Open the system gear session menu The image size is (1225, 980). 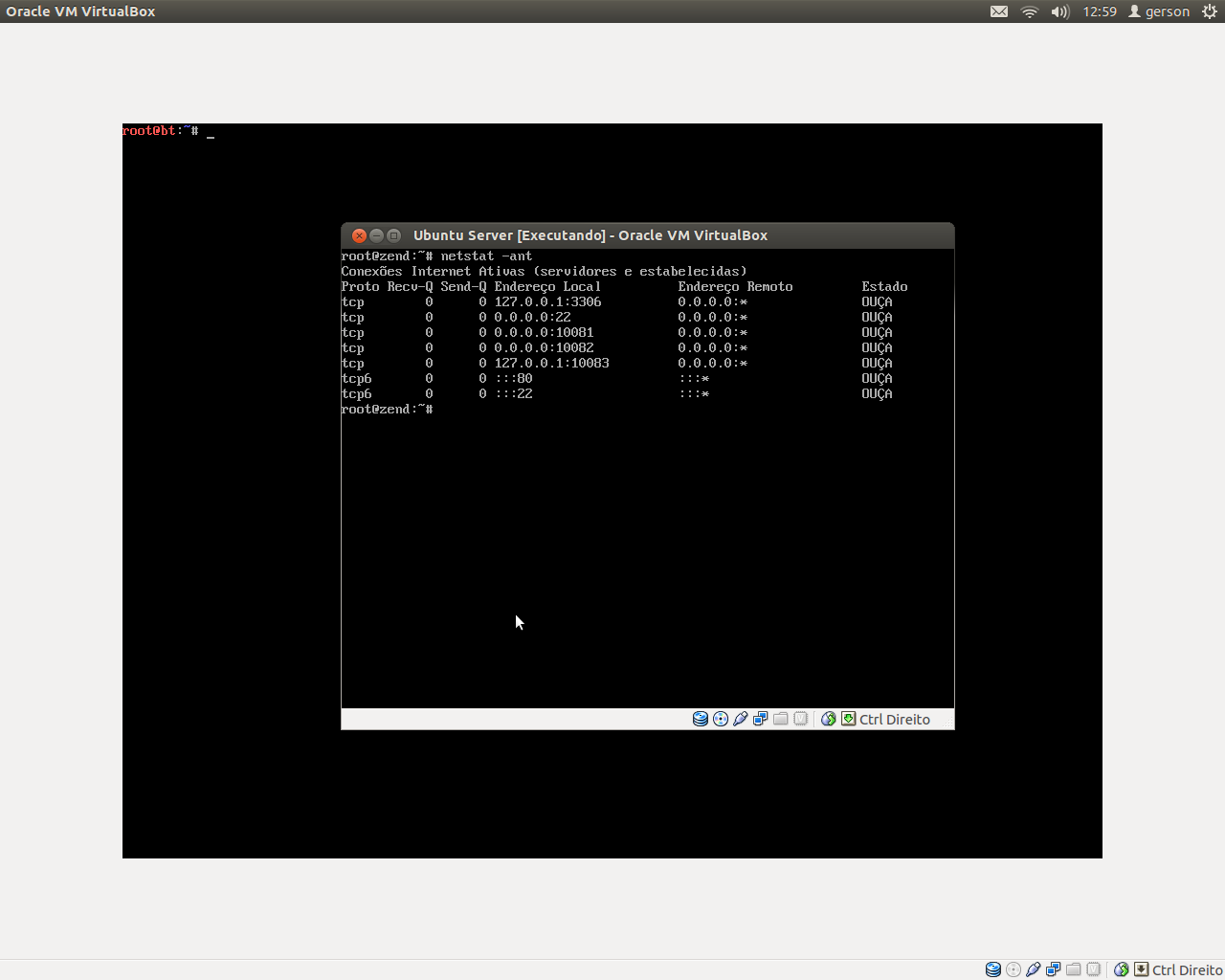1210,11
